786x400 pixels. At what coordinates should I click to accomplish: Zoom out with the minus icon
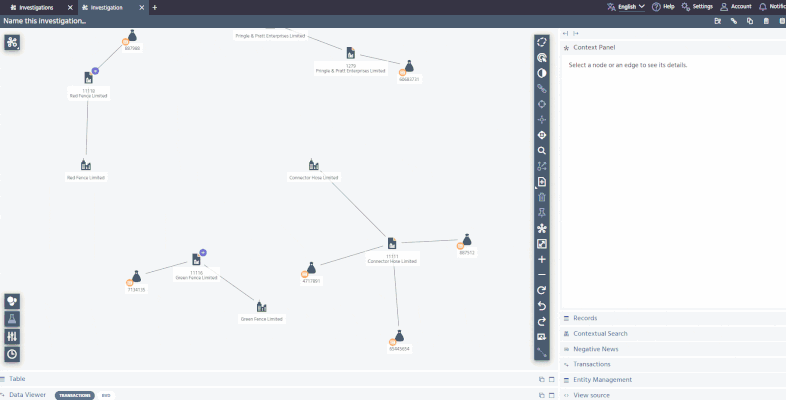[x=541, y=275]
